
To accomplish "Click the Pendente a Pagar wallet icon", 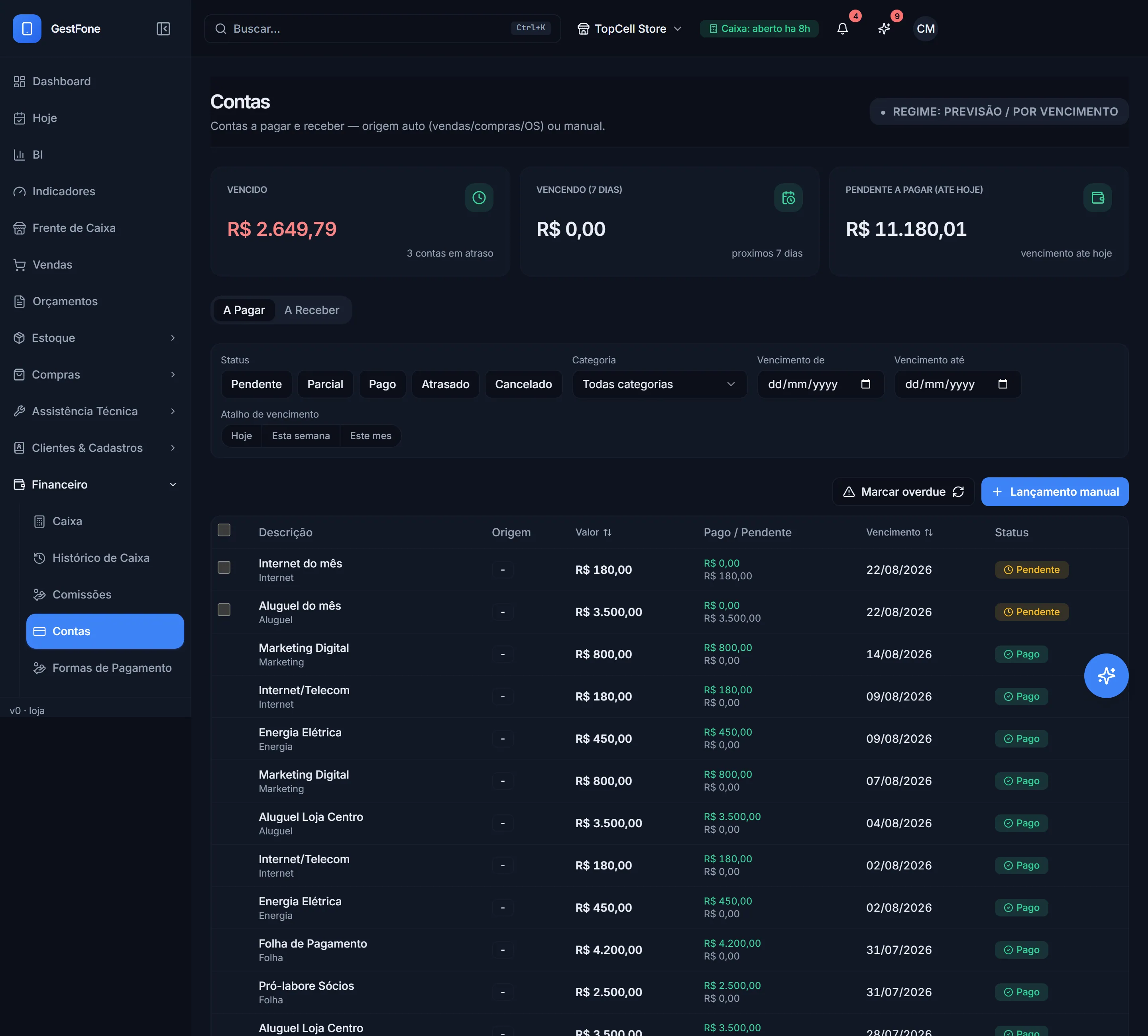I will click(1097, 198).
